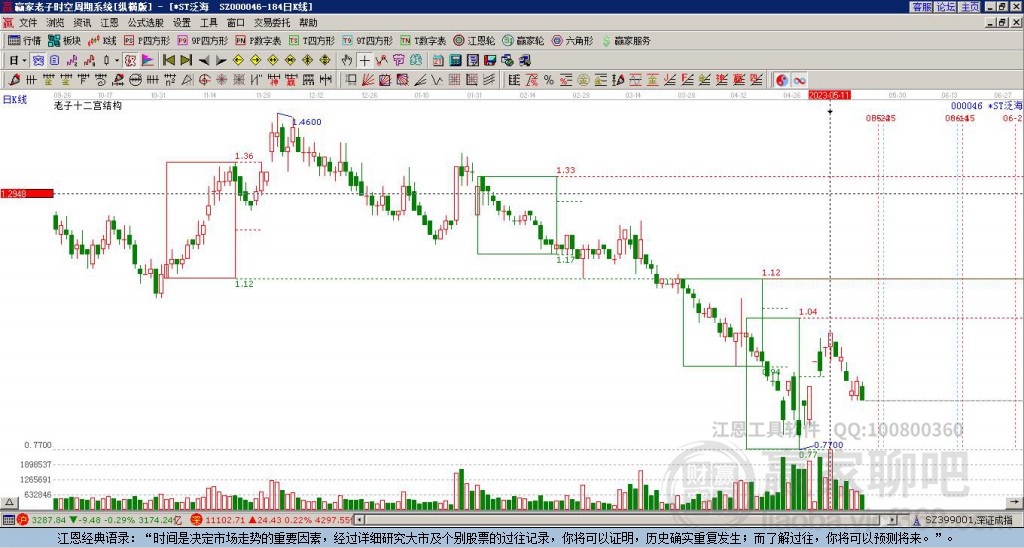The height and width of the screenshot is (548, 1024).
Task: Jump to last bar with green skip-forward icon
Action: [186, 61]
